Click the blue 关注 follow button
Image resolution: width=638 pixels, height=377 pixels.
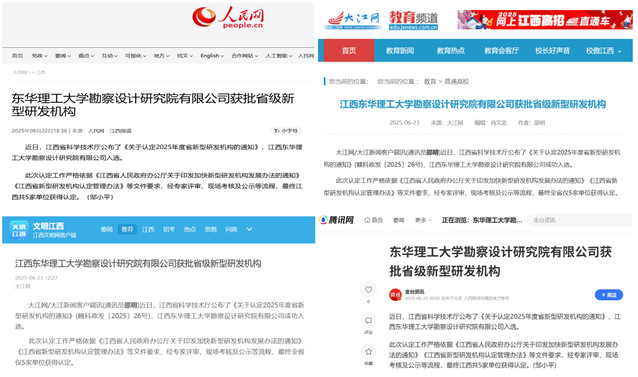[x=609, y=295]
